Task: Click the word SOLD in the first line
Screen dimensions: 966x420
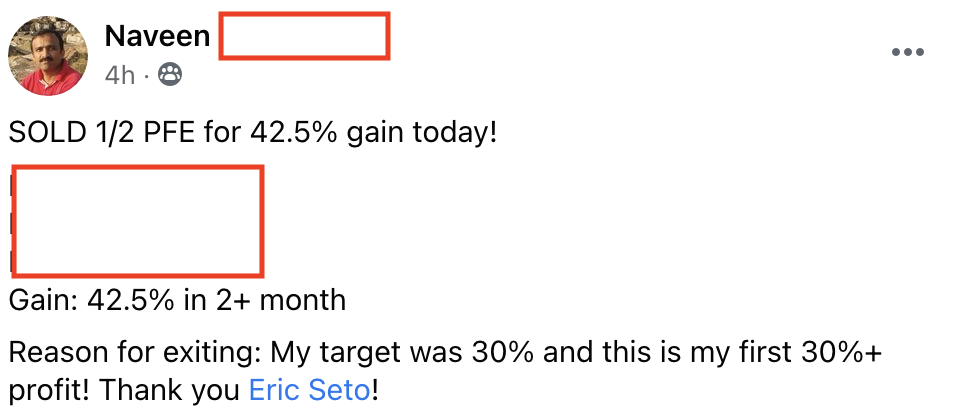Action: [47, 134]
